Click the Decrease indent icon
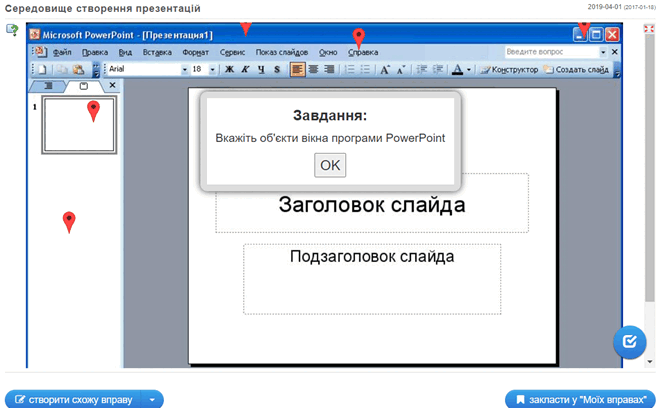This screenshot has width=664, height=408. tap(421, 69)
